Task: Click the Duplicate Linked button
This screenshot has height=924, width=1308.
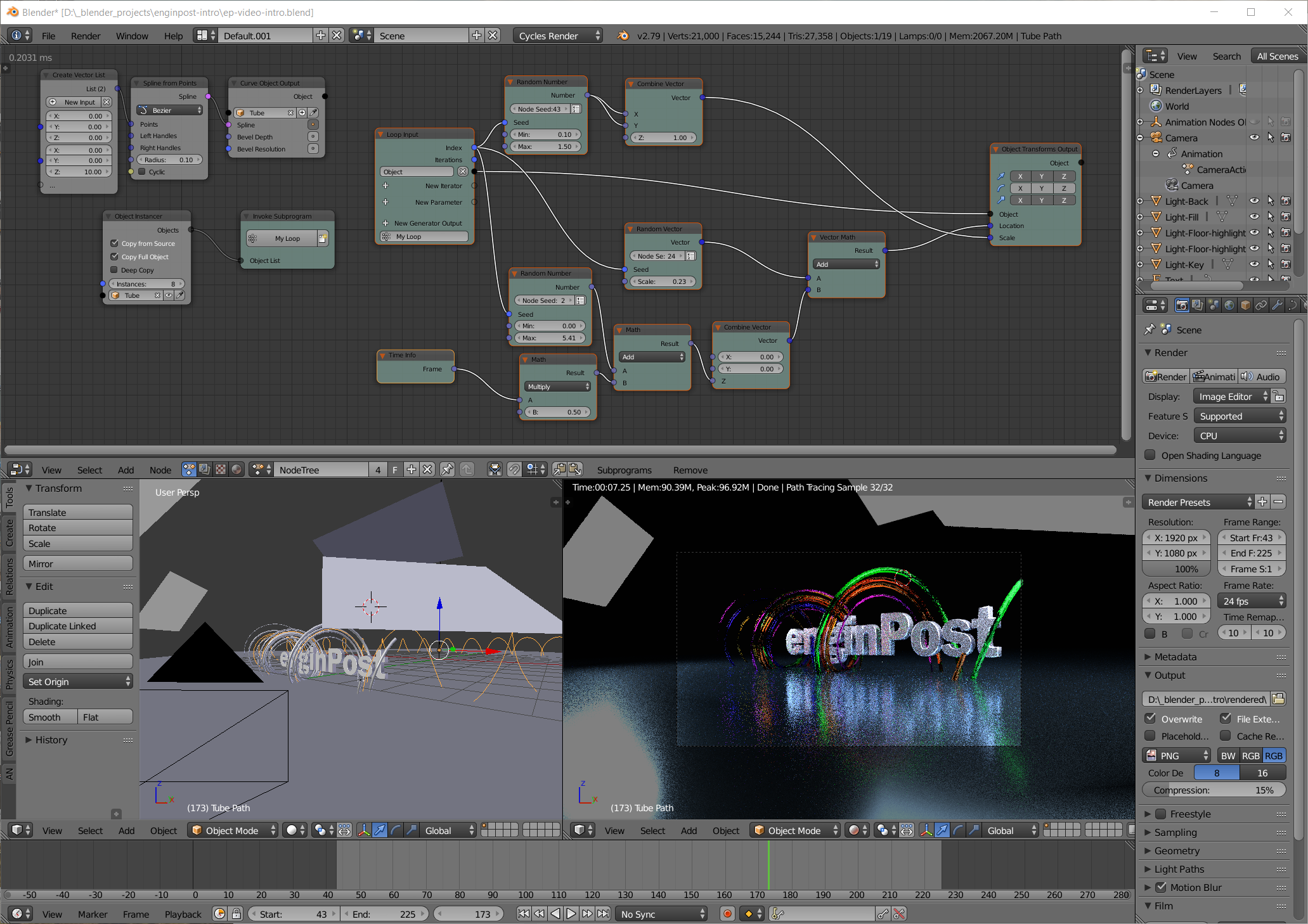Action: (x=78, y=626)
